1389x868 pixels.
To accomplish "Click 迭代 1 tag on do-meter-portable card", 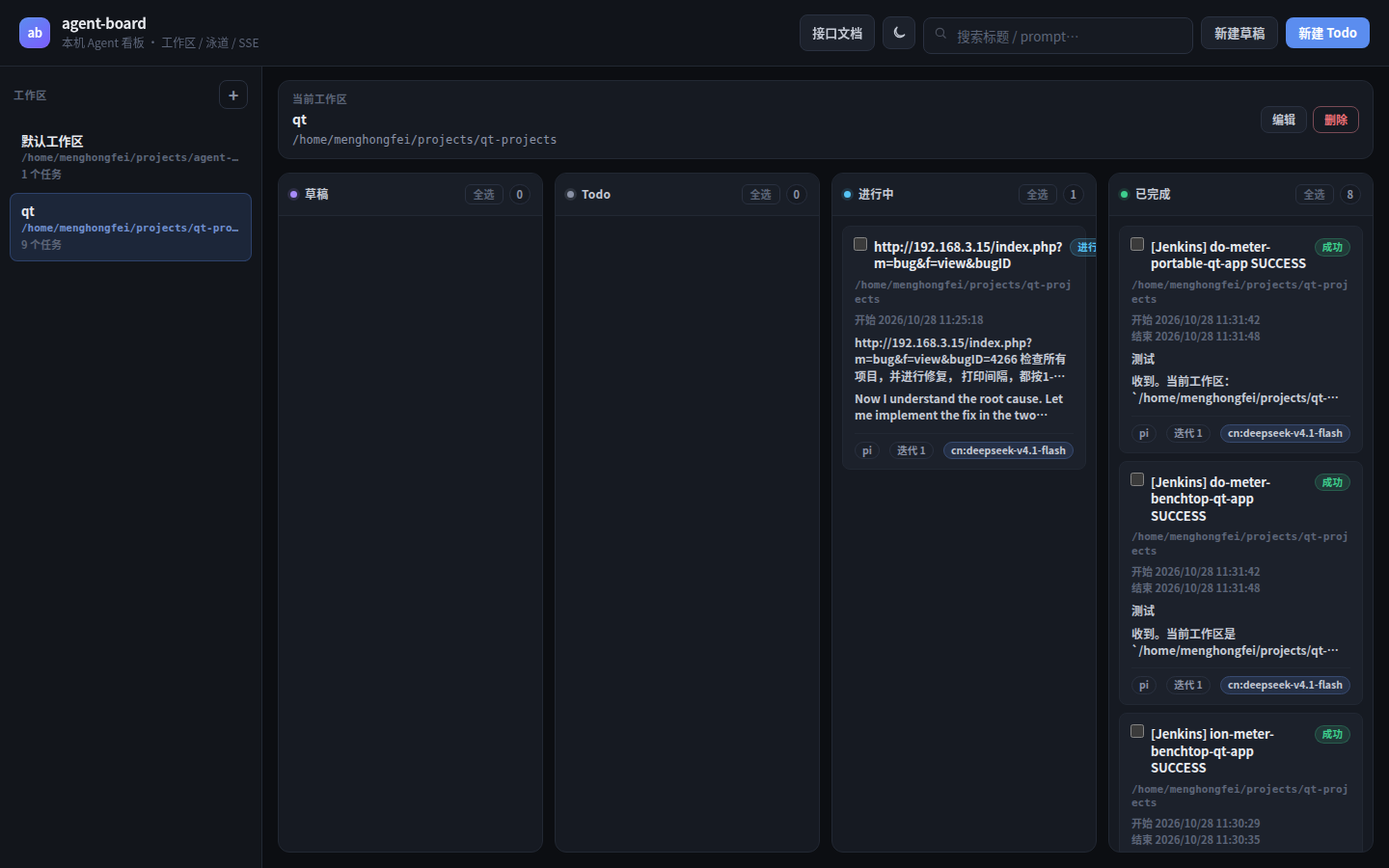I will [1187, 433].
